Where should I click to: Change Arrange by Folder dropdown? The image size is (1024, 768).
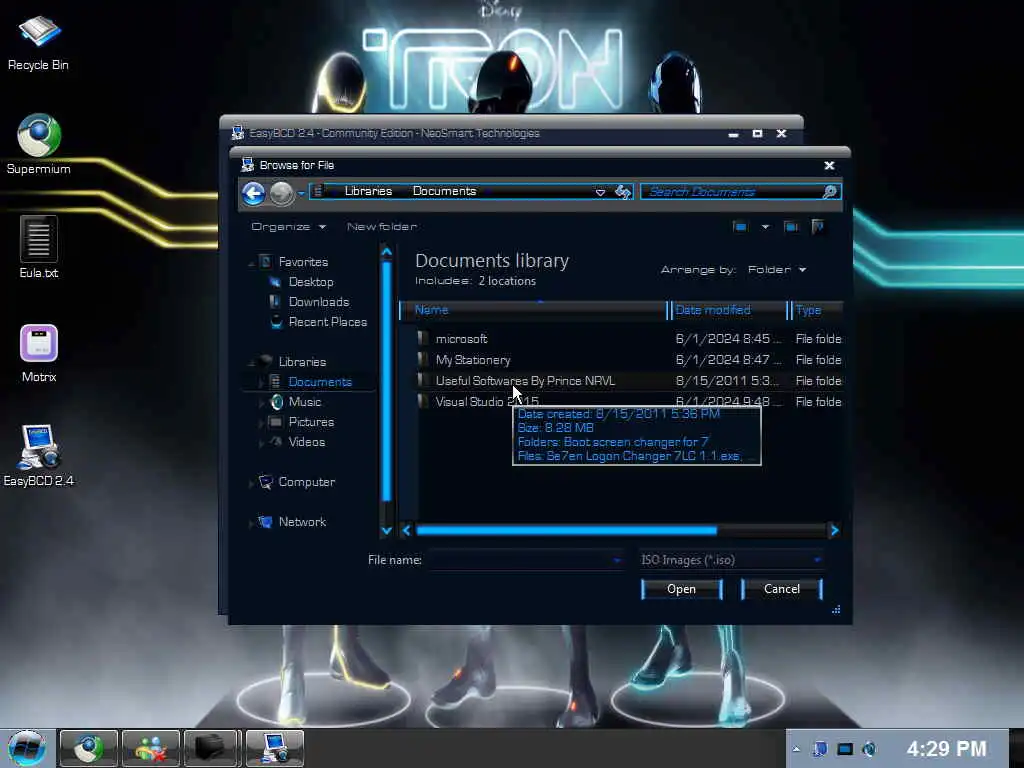tap(776, 270)
